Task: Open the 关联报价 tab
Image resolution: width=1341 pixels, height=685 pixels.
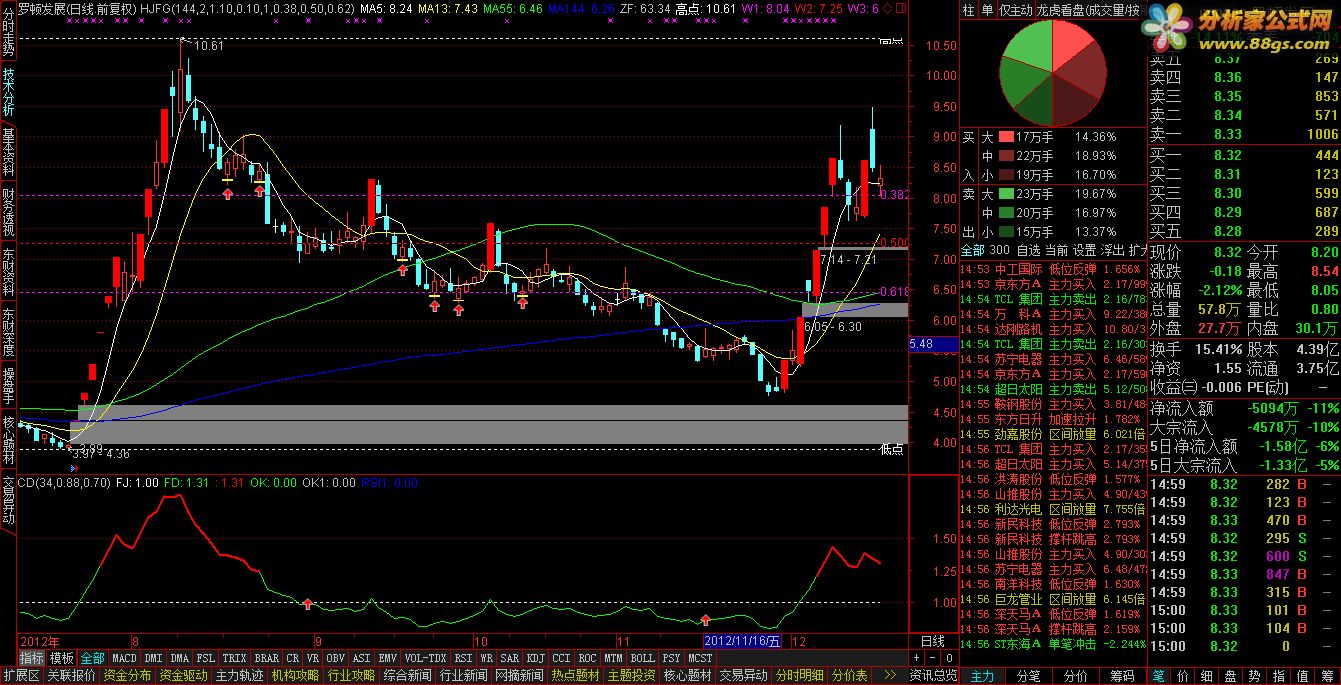Action: pos(71,676)
